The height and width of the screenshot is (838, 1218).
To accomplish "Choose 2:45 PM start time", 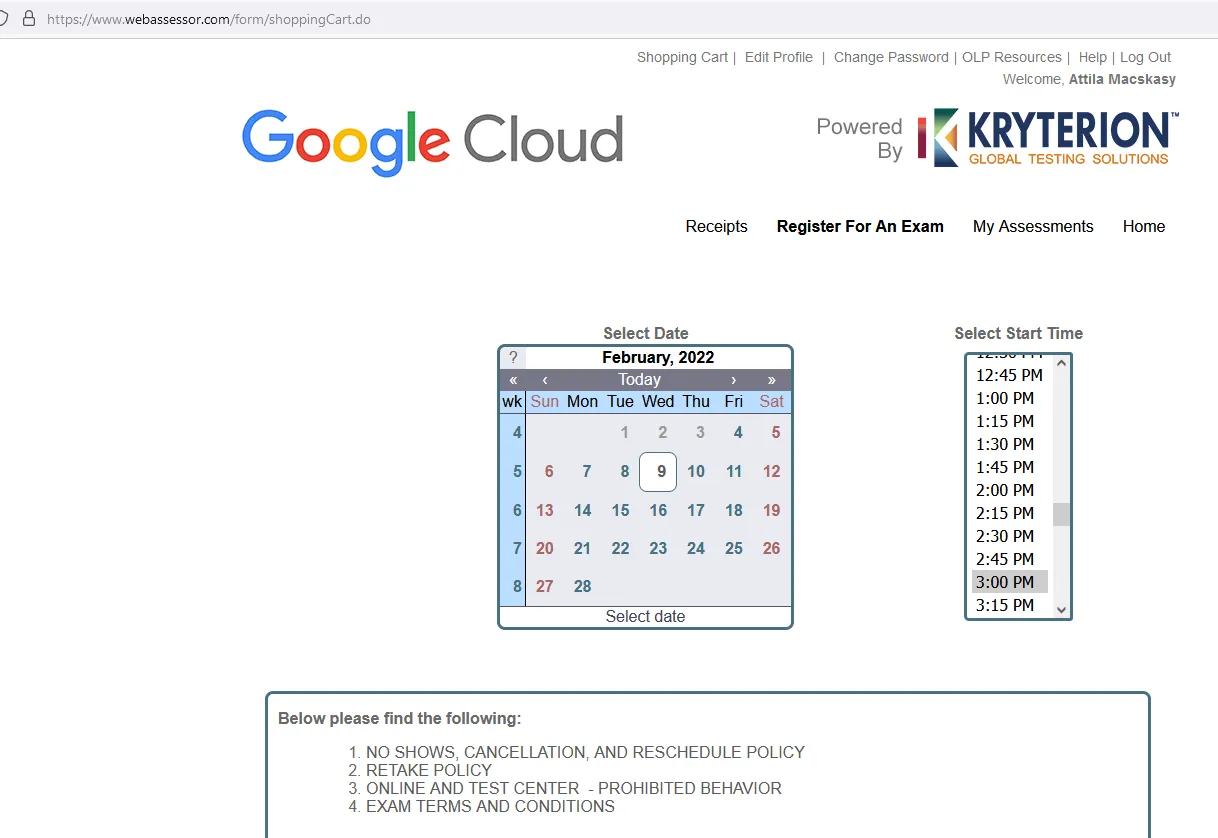I will [x=1010, y=559].
